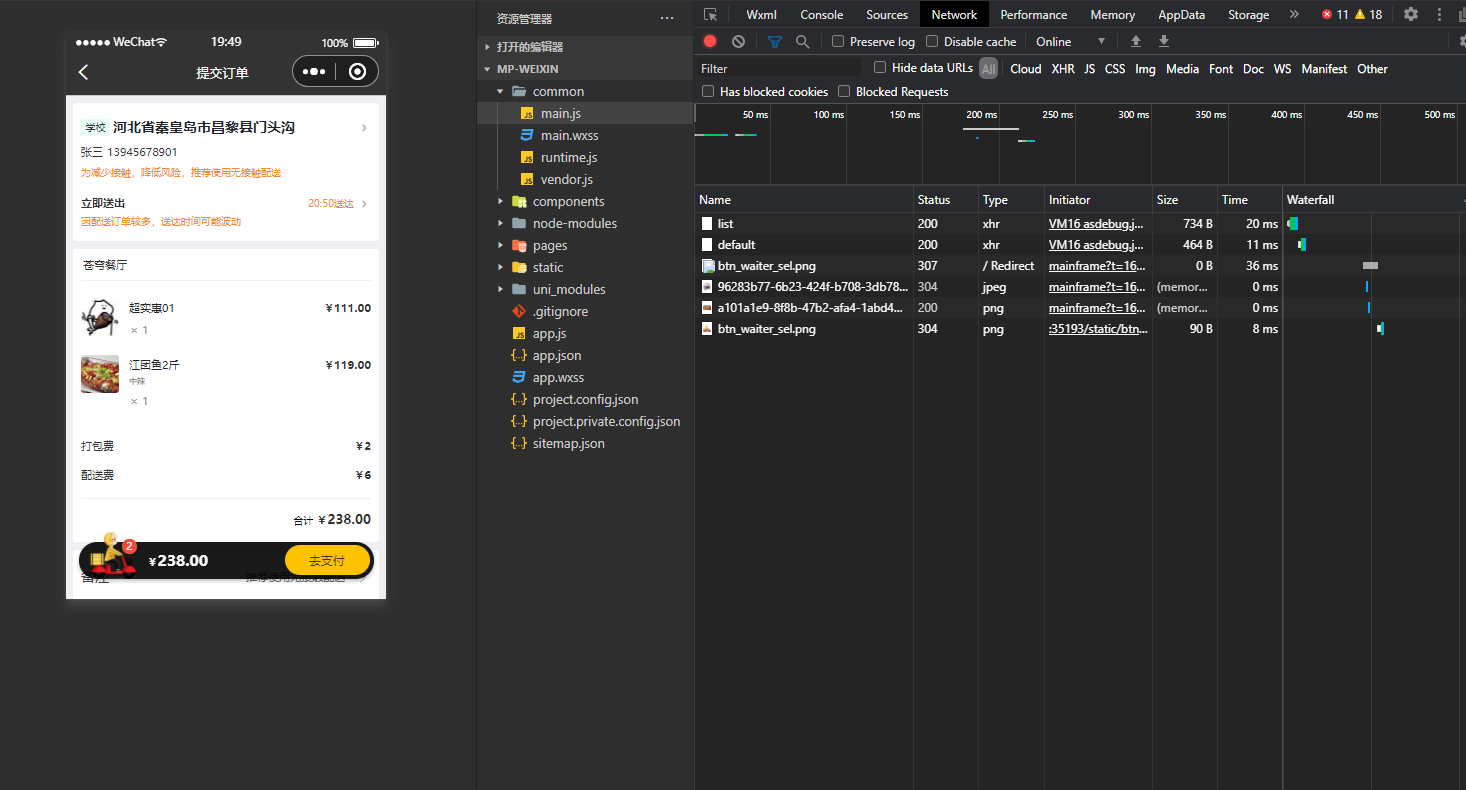Switch to the Console tab
The image size is (1466, 790).
[821, 15]
